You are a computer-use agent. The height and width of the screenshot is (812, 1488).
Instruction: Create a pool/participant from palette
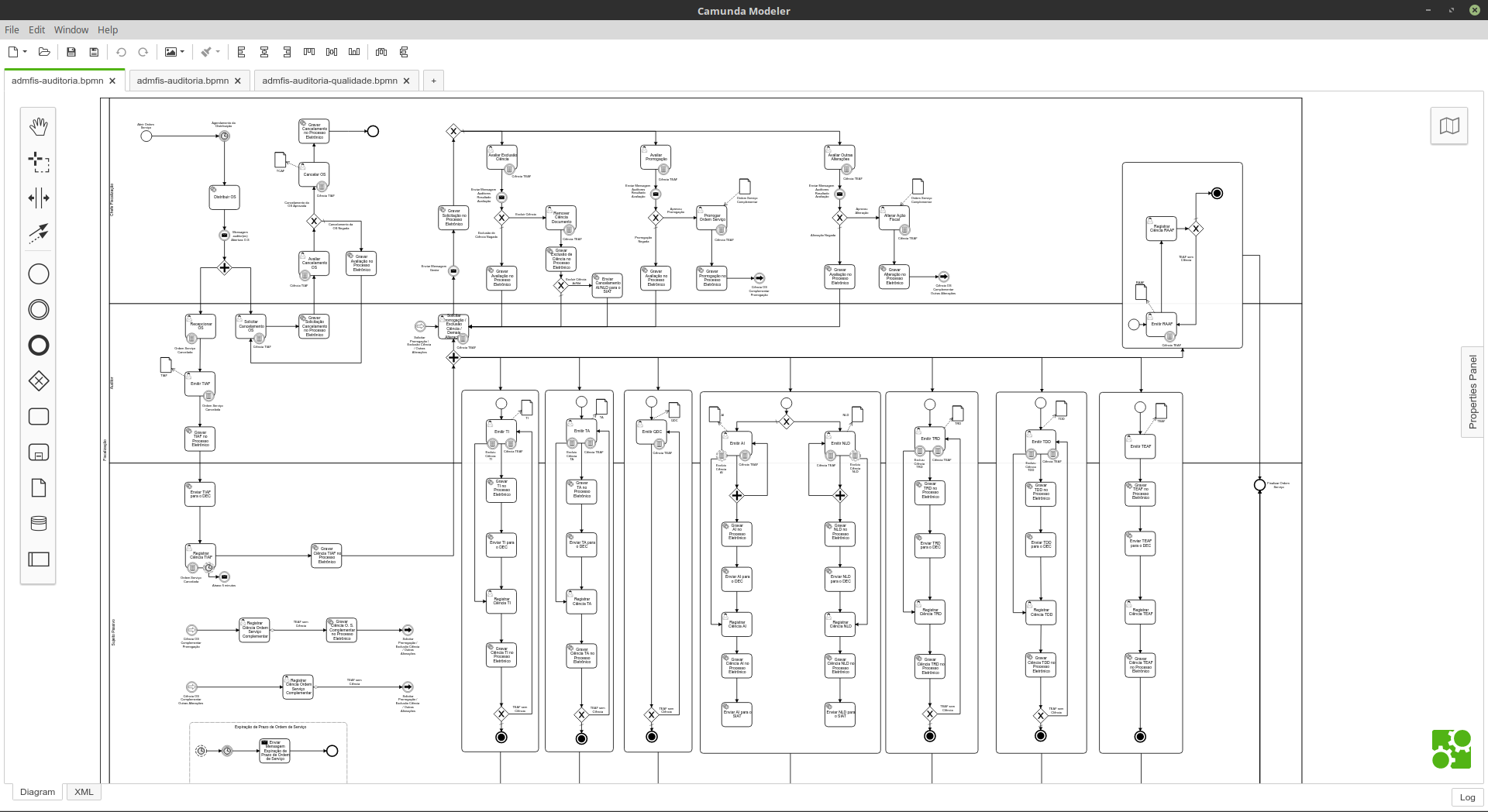[39, 559]
